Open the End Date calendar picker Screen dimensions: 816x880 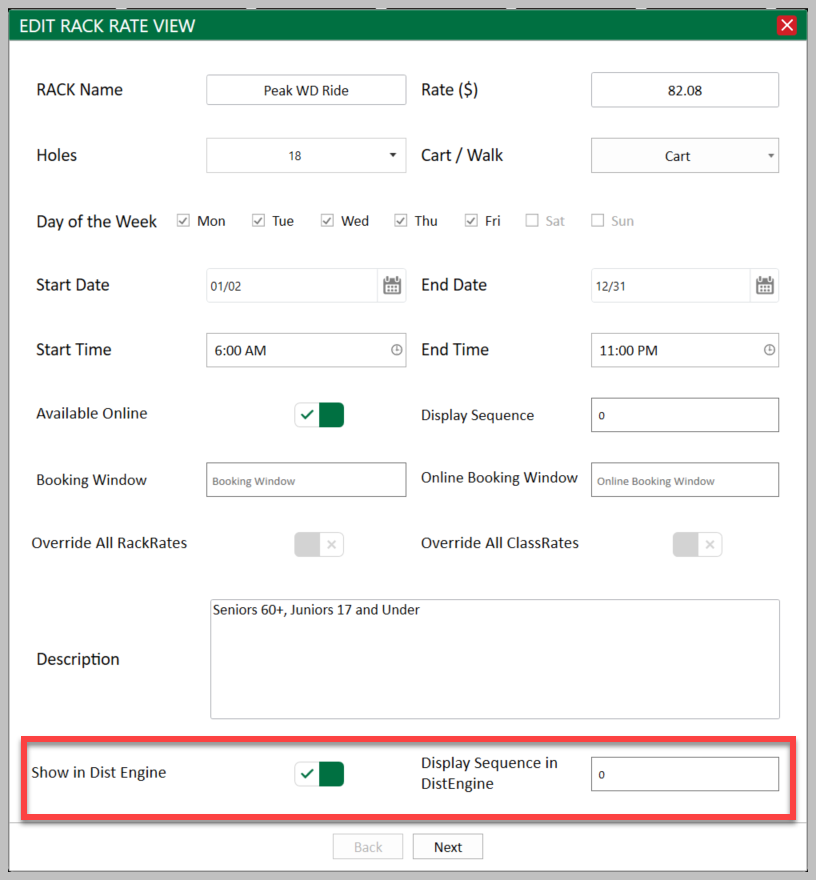tap(764, 285)
